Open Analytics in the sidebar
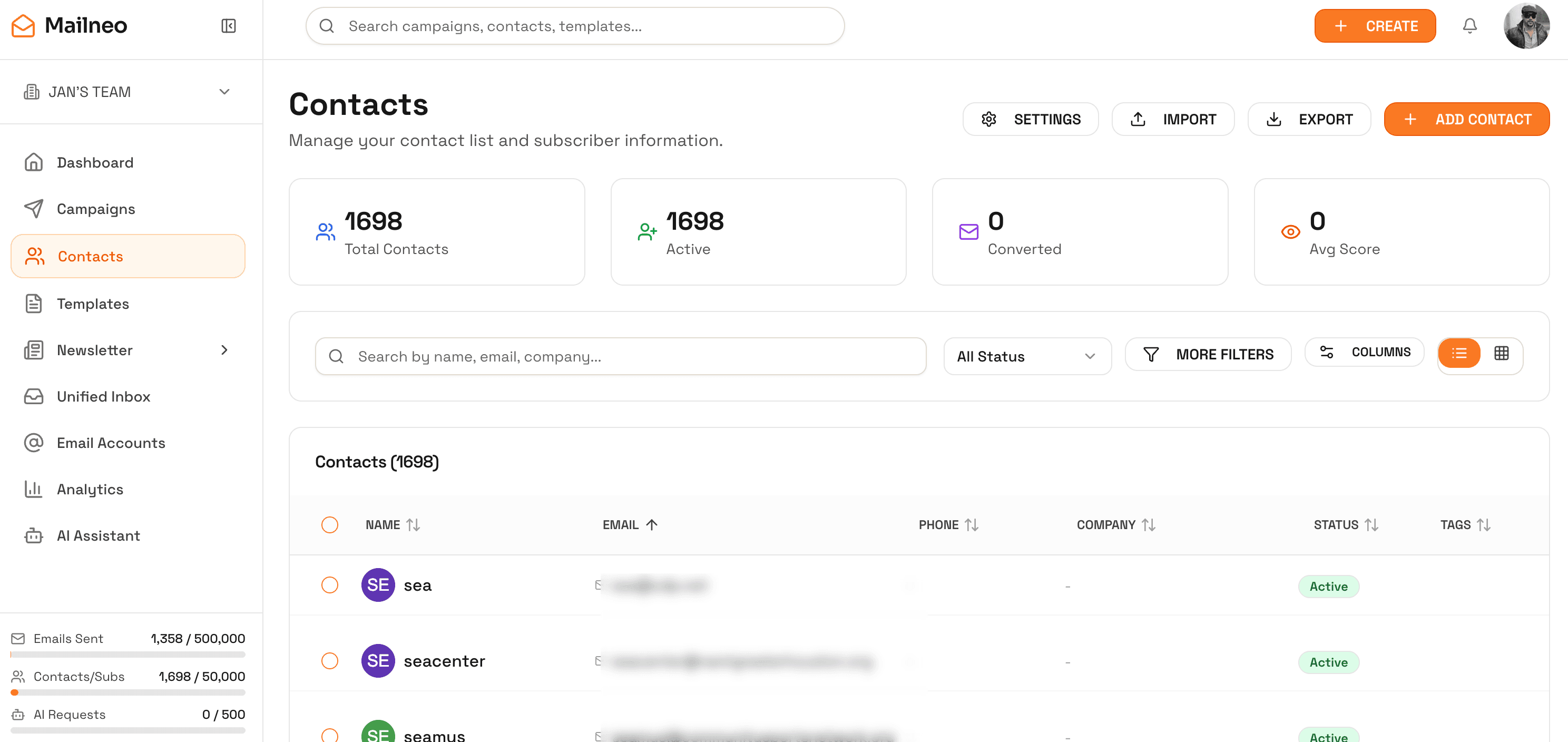Viewport: 1568px width, 742px height. 128,489
